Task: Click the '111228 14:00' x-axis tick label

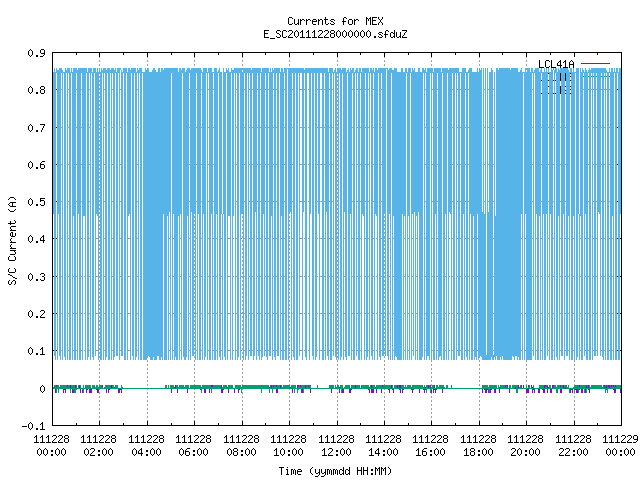Action: click(383, 446)
